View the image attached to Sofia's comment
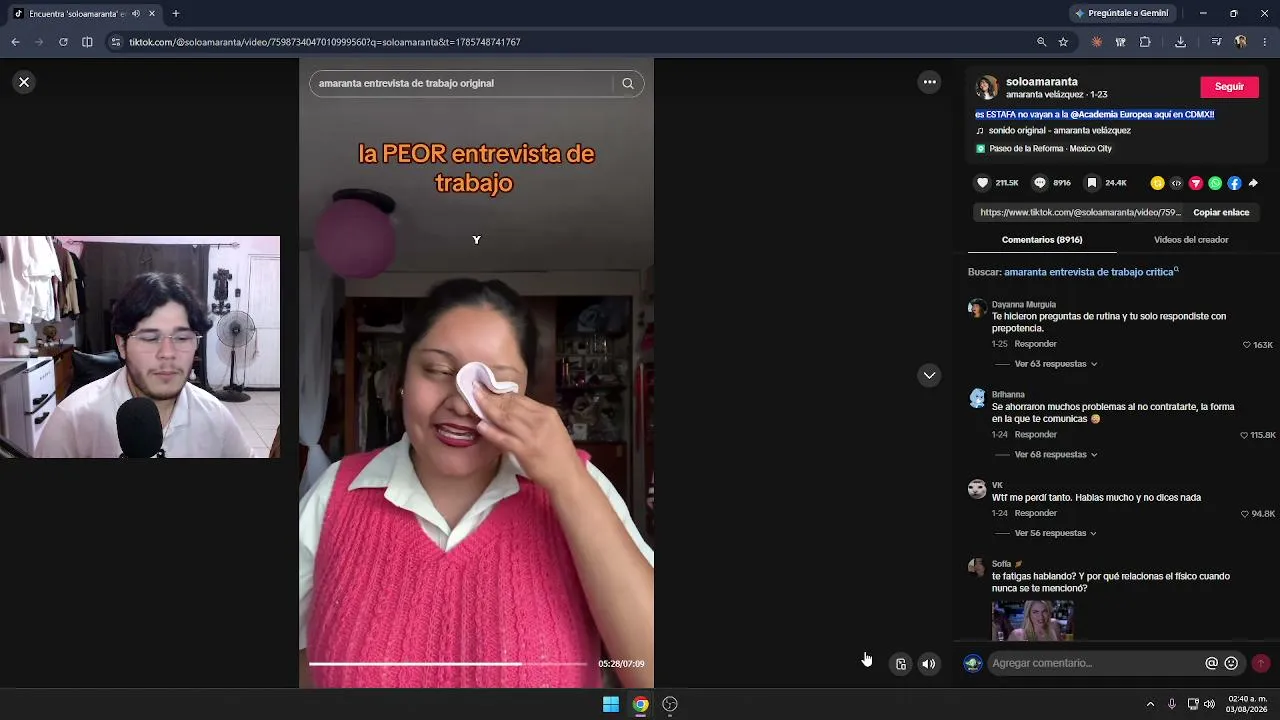Screen dimensions: 1280x720 1033,620
